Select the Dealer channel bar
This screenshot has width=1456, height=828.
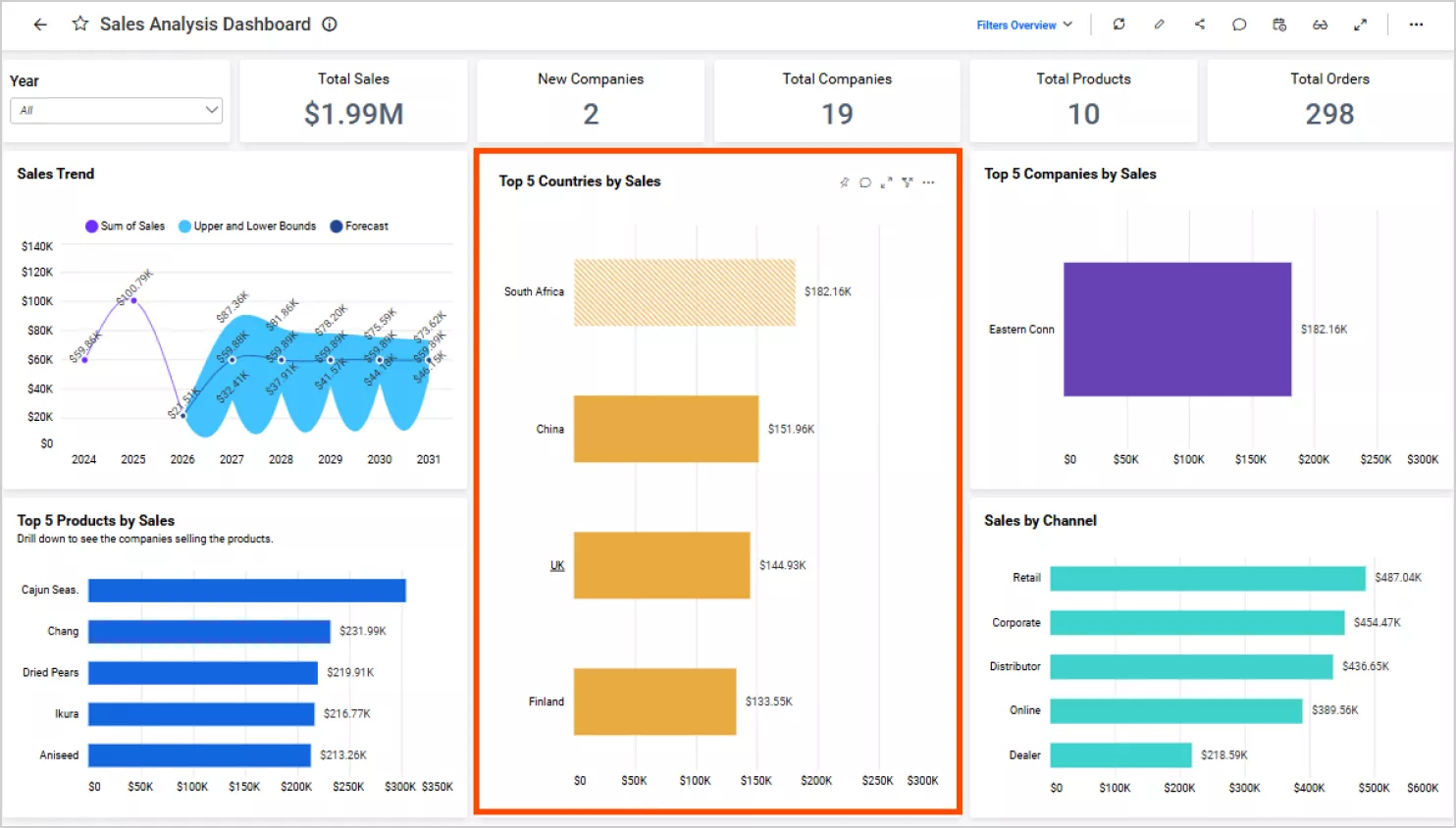point(1120,755)
